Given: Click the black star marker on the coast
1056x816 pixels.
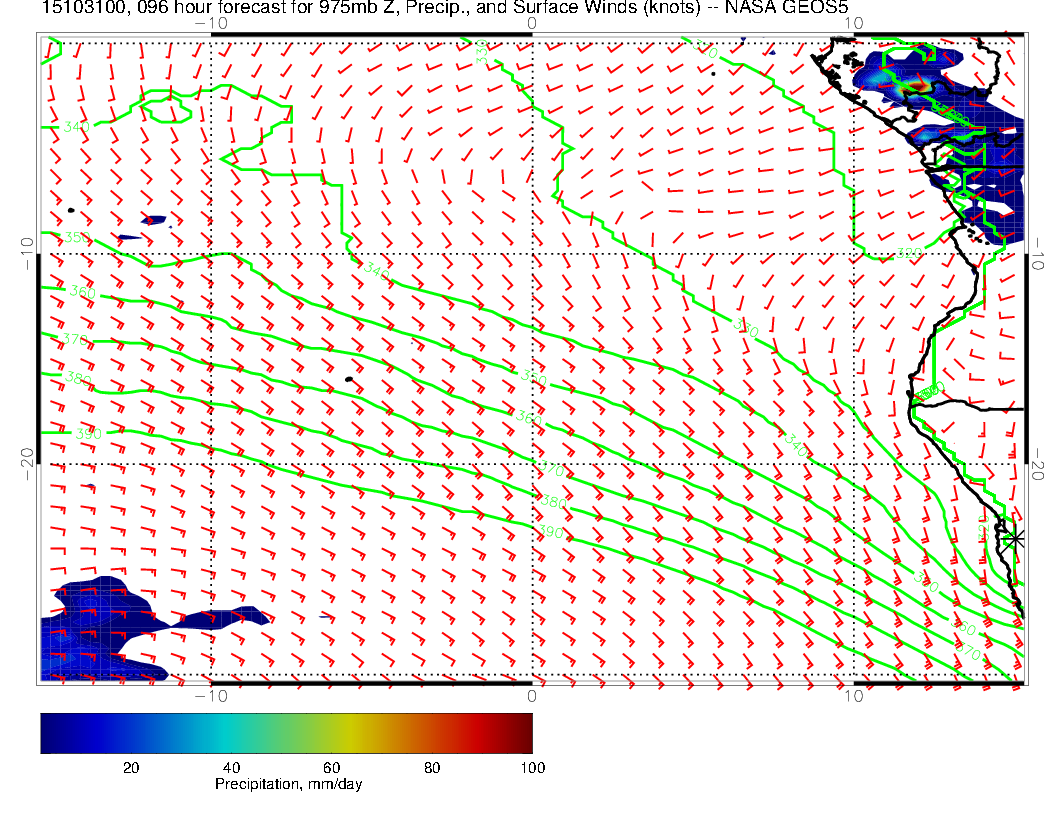Looking at the screenshot, I should pos(1015,539).
